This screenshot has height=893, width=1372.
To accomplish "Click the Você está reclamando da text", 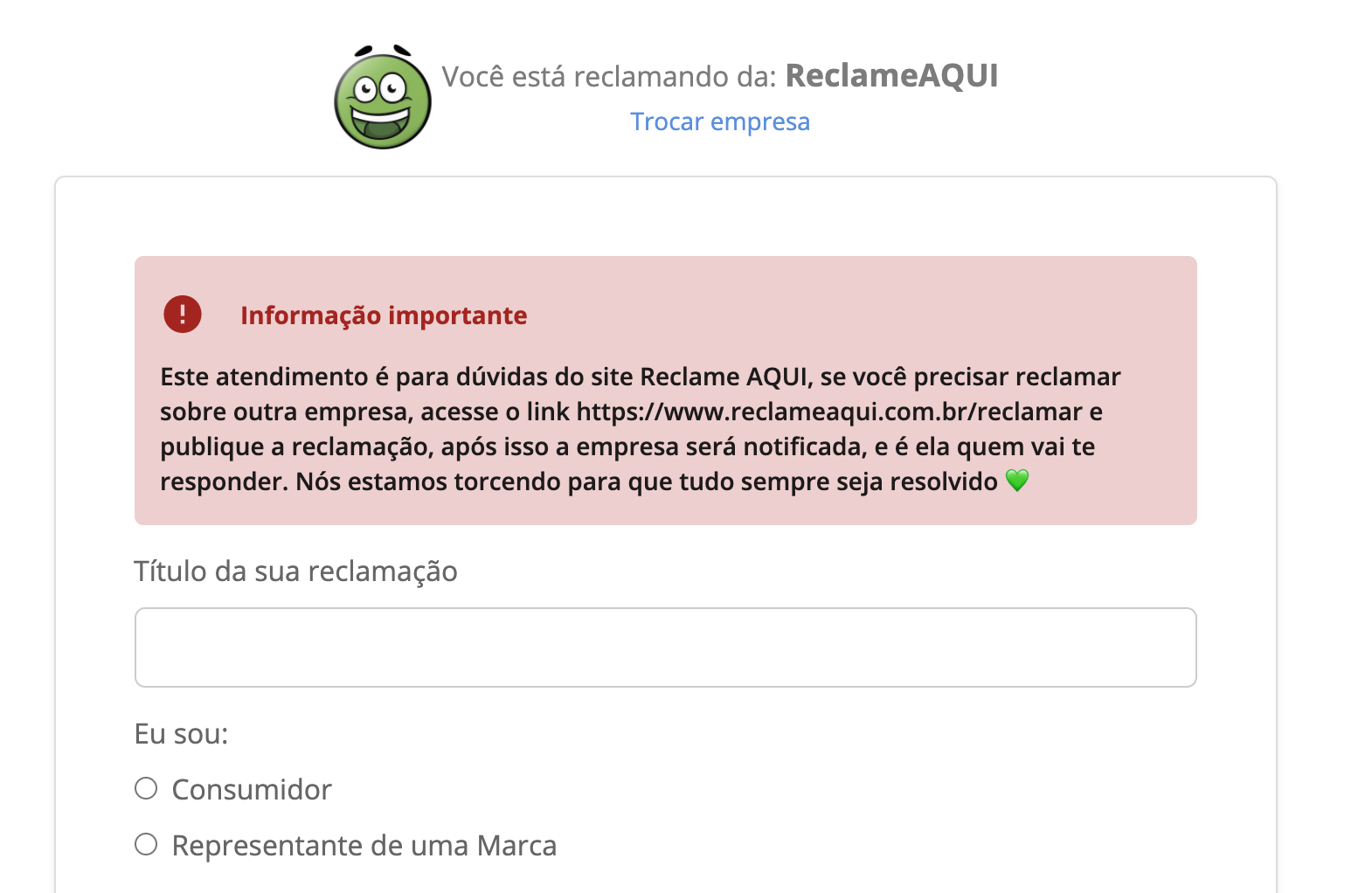I will click(x=609, y=77).
